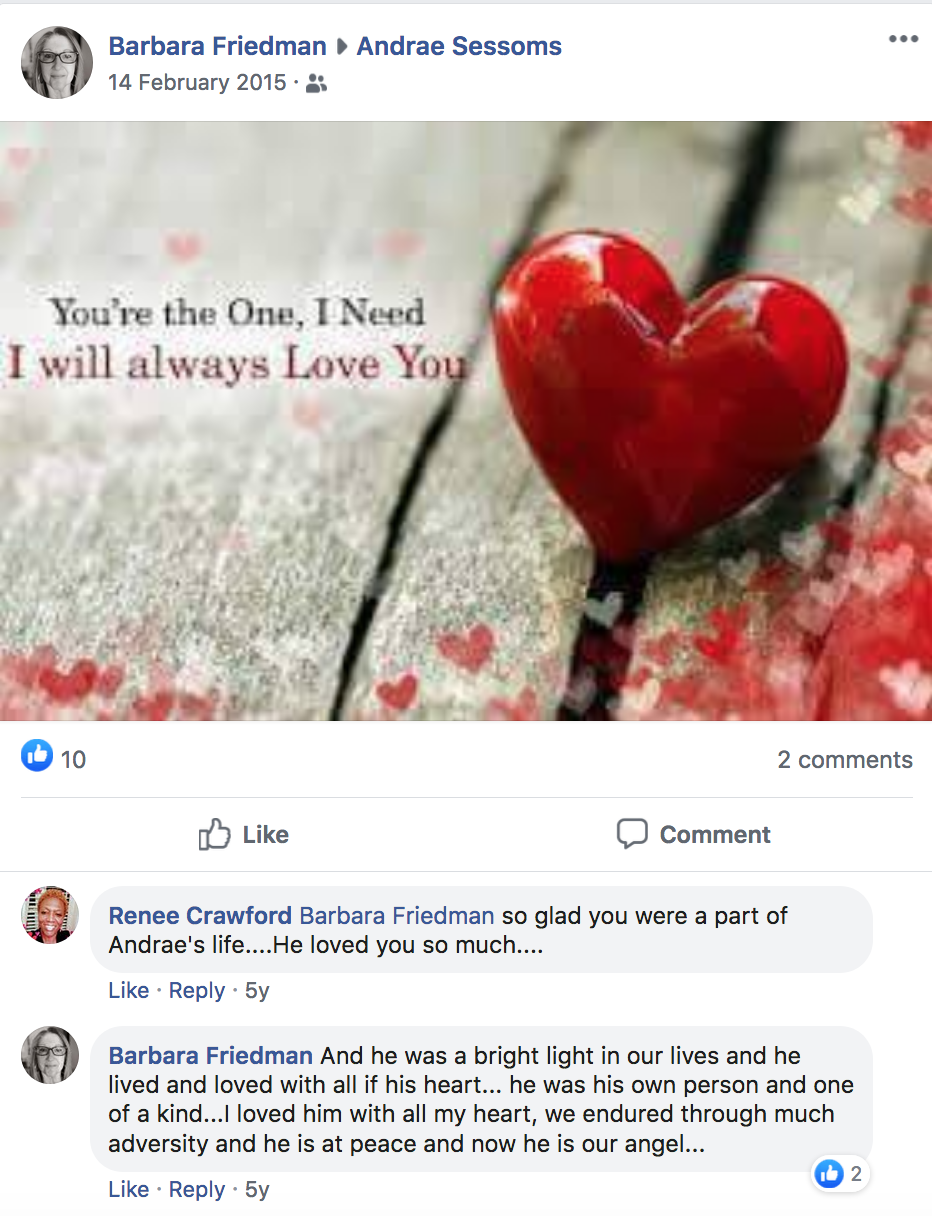
Task: Like Renee Crawford's comment
Action: [x=128, y=991]
